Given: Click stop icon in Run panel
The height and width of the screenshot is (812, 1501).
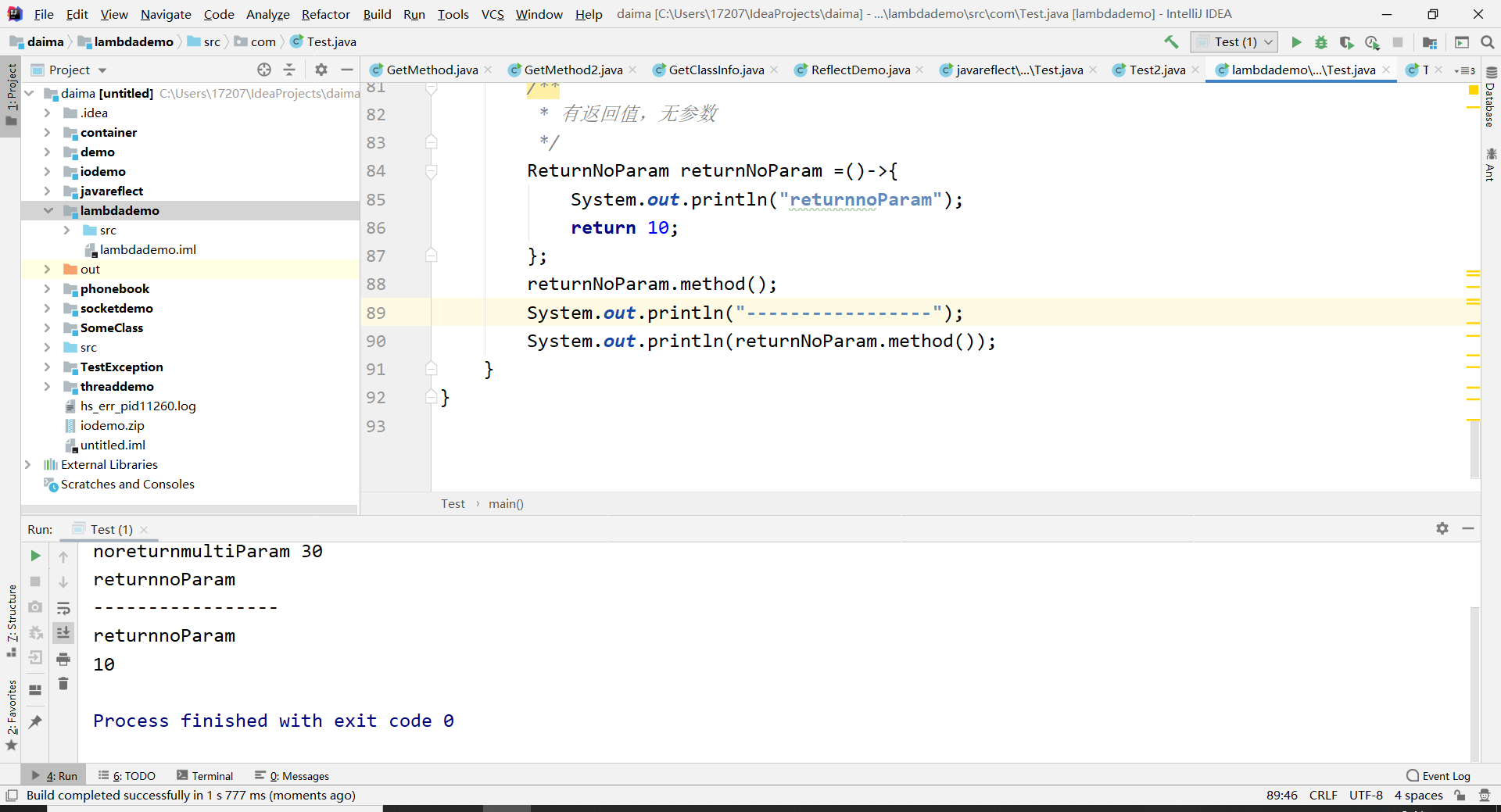Looking at the screenshot, I should click(35, 581).
